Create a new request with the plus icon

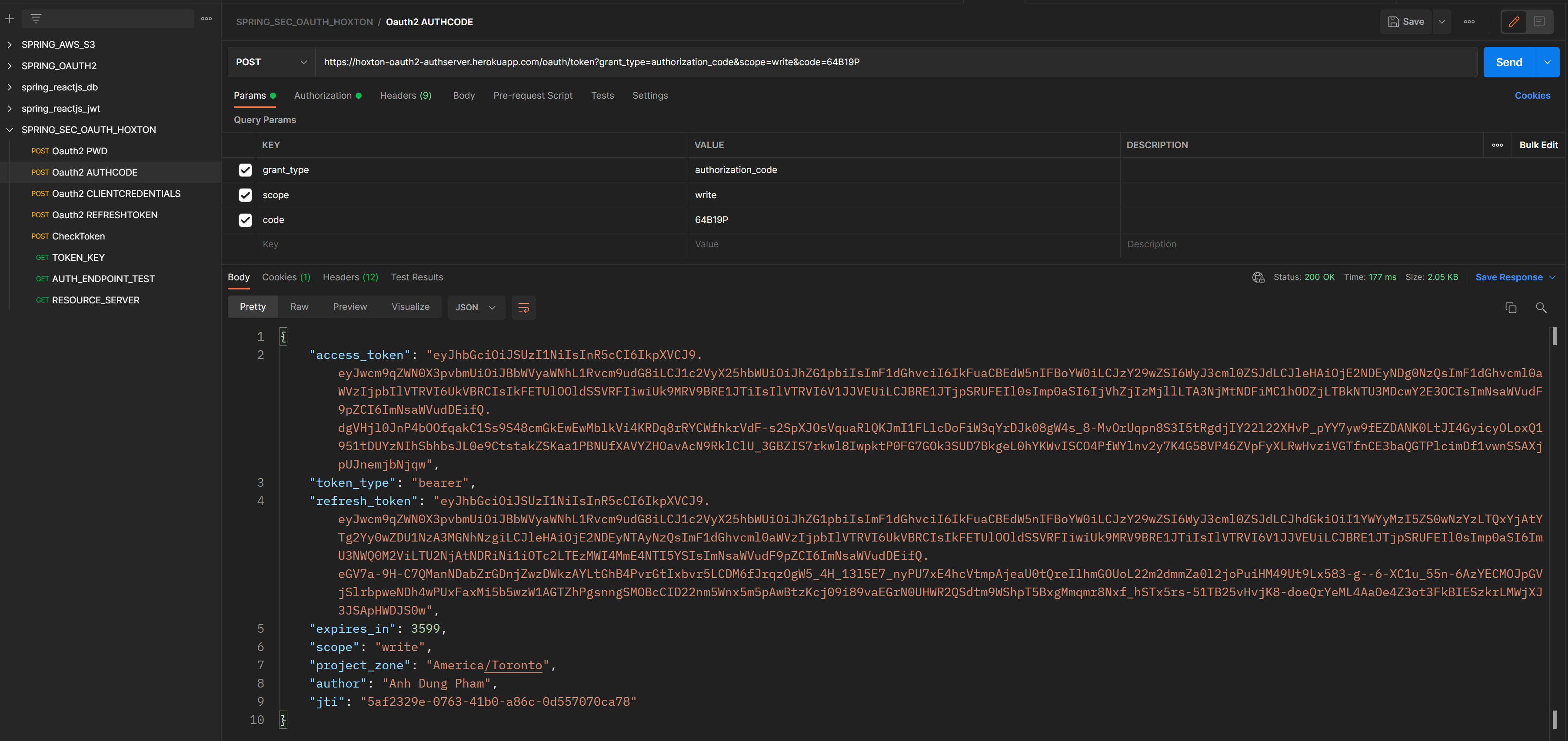[x=10, y=19]
